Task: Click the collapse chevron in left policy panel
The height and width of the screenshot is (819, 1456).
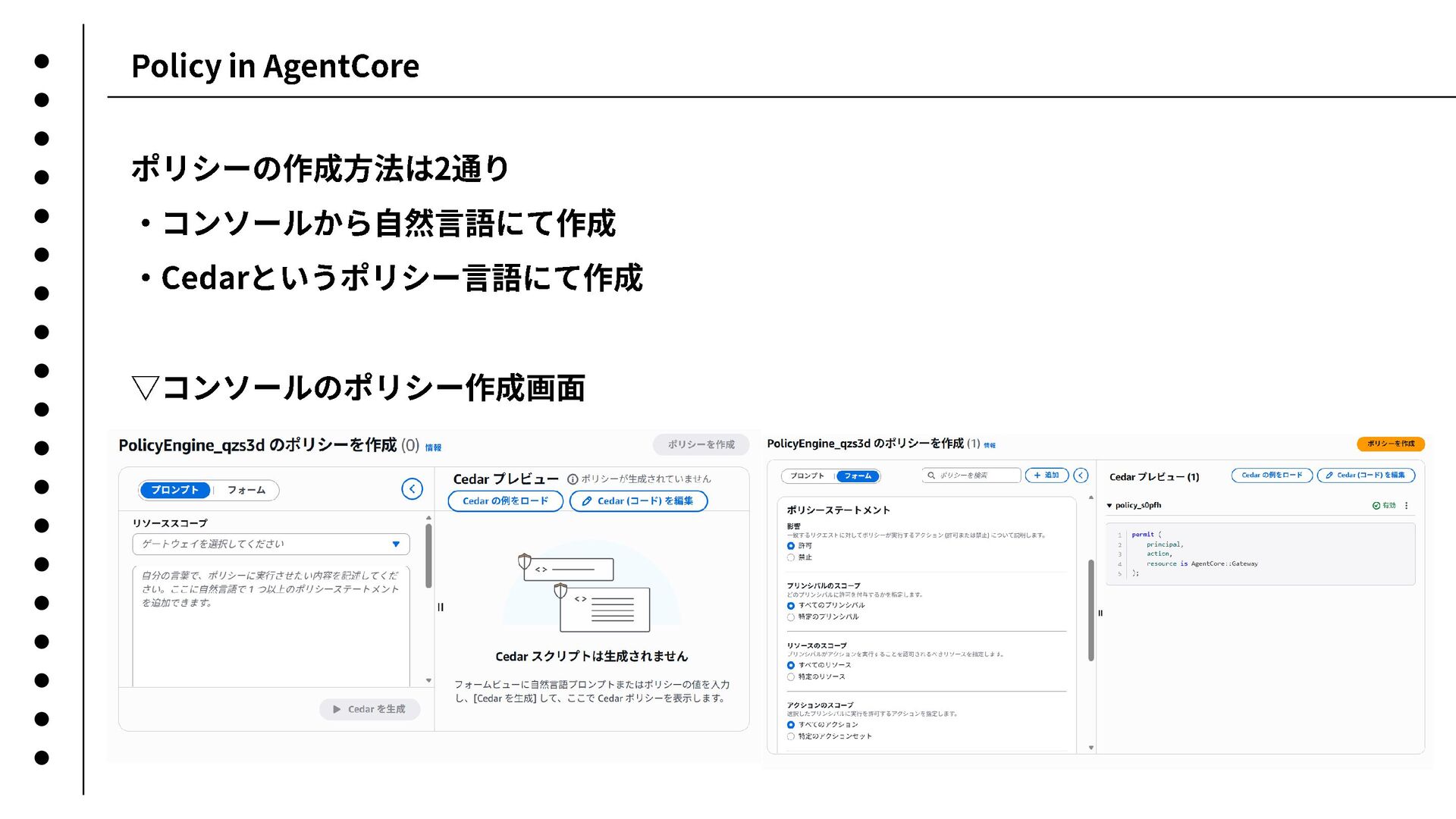Action: click(412, 489)
